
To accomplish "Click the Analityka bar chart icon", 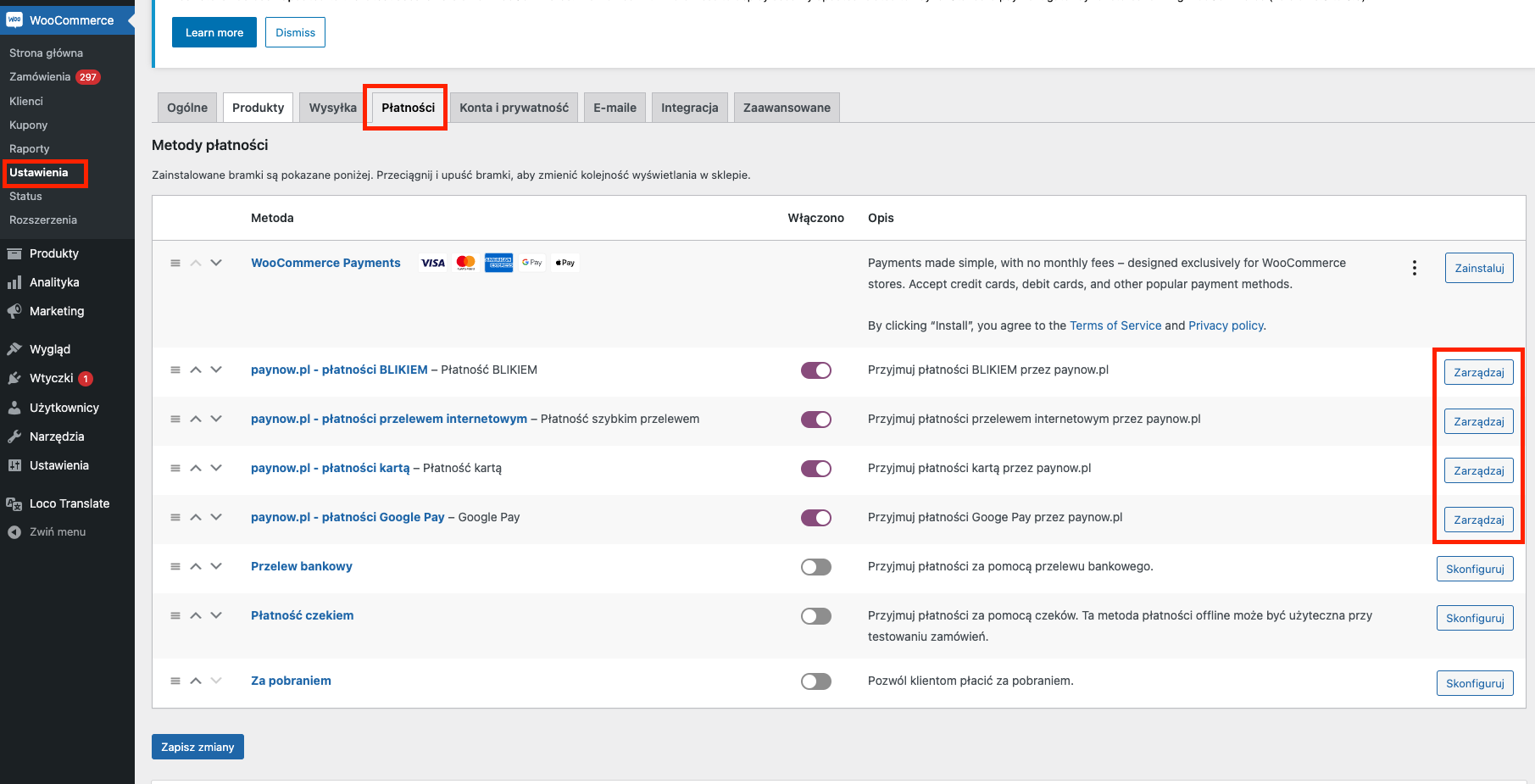I will (14, 282).
